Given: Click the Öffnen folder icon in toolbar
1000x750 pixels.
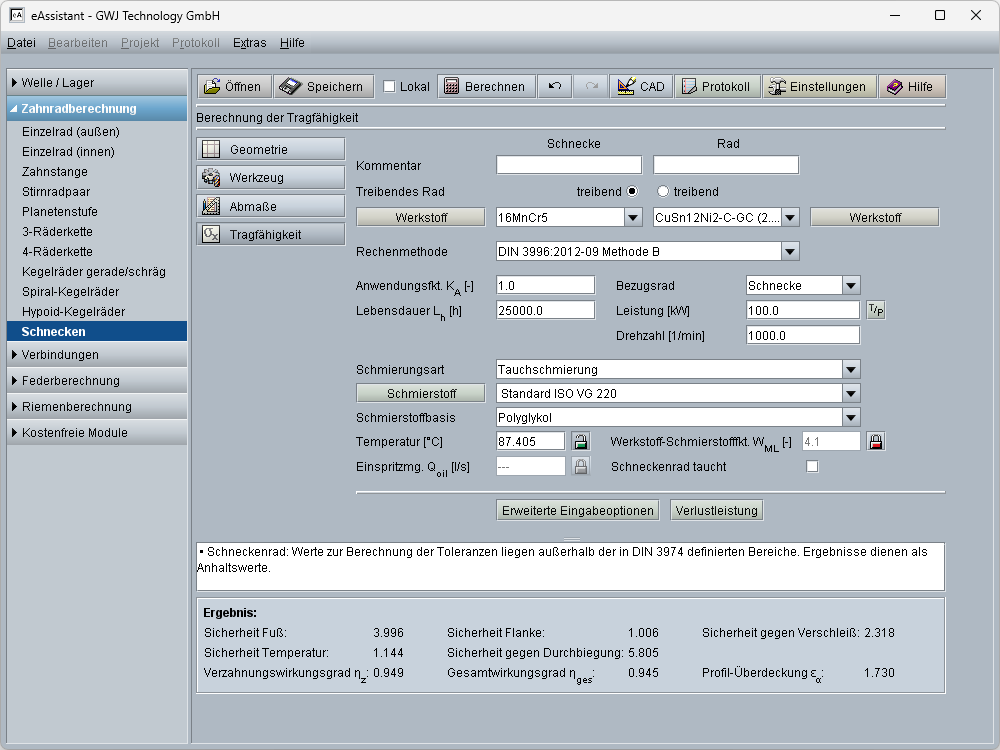Looking at the screenshot, I should (x=212, y=87).
